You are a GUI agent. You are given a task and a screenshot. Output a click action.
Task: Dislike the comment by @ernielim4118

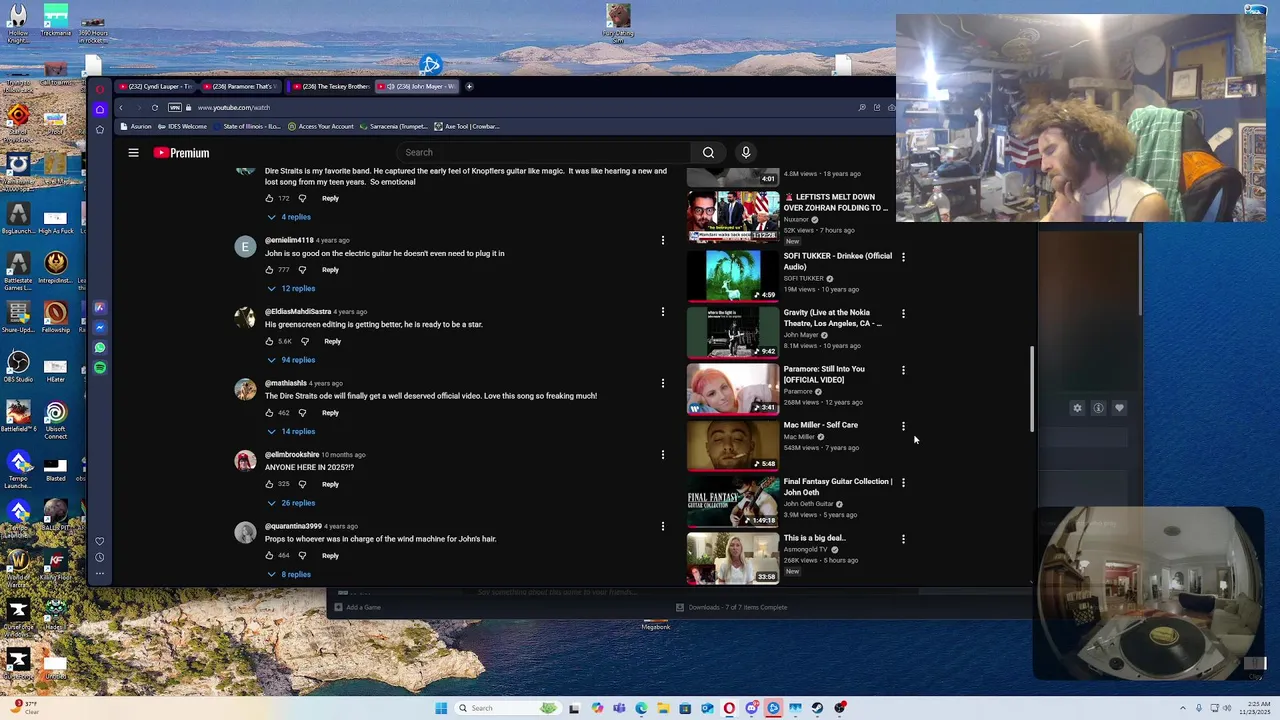click(x=302, y=270)
